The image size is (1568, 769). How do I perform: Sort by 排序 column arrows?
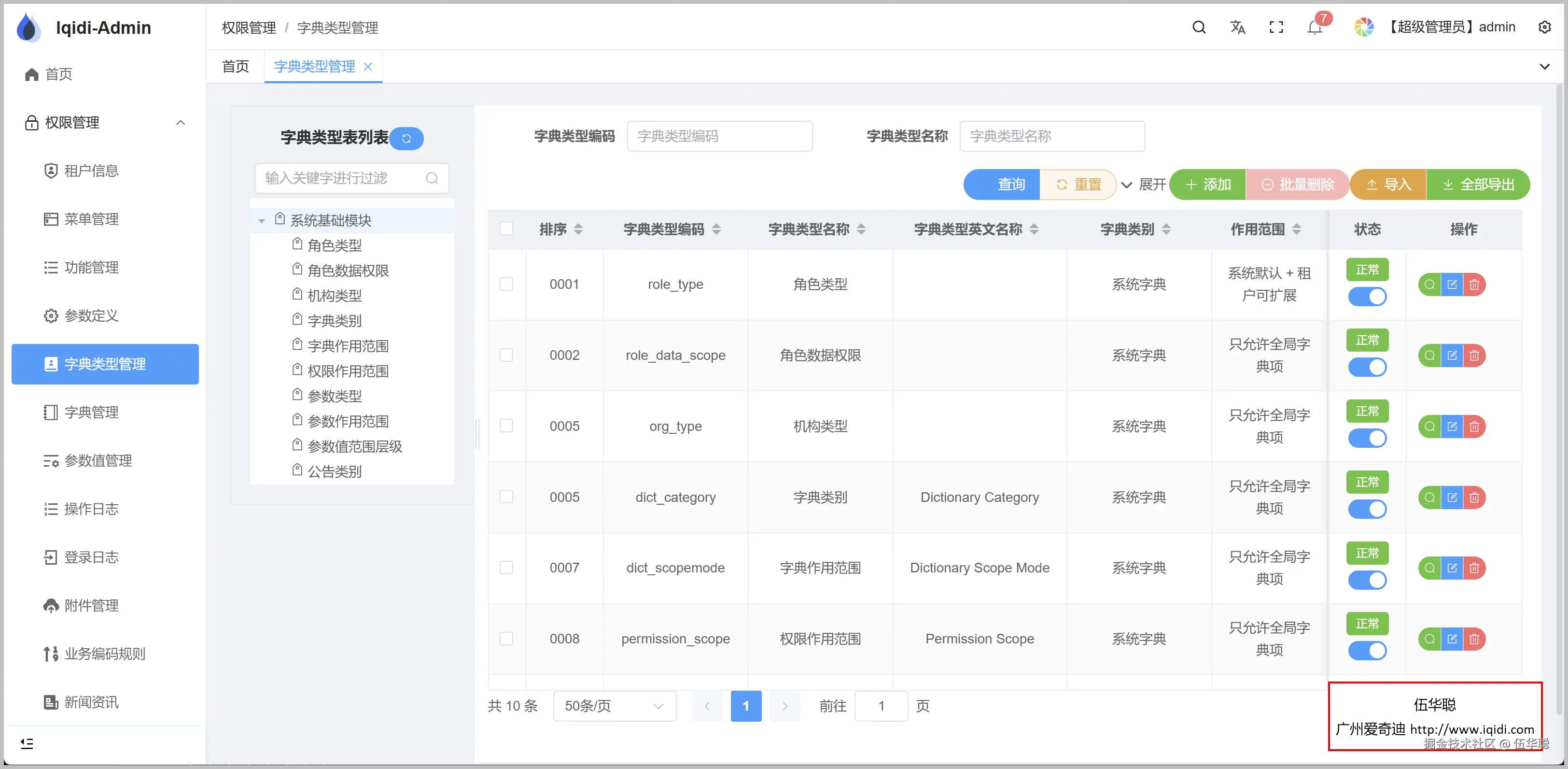(x=578, y=229)
